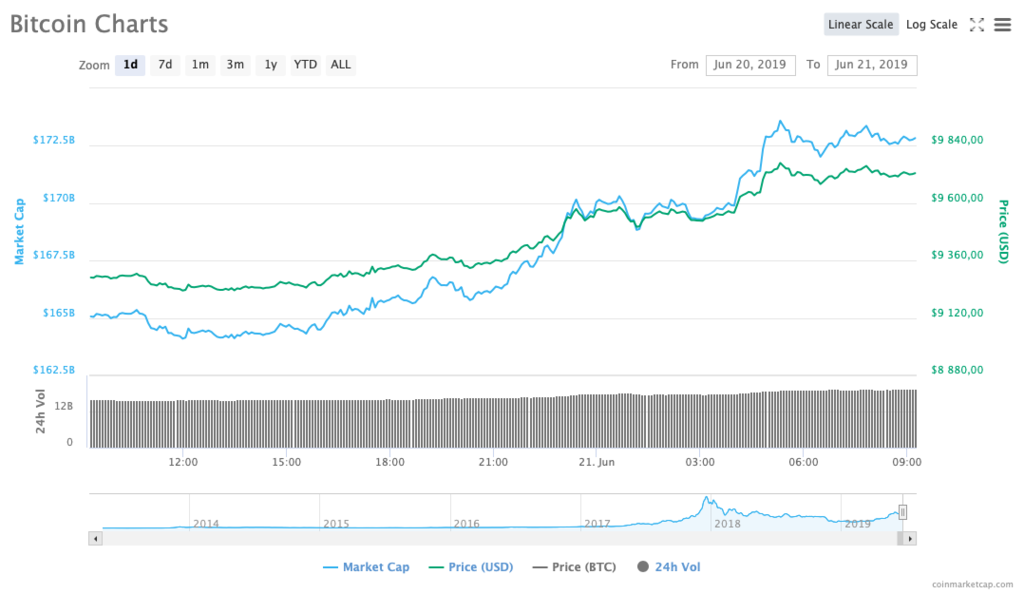Click the $9 600,00 price axis label
The width and height of the screenshot is (1024, 594).
[x=957, y=198]
